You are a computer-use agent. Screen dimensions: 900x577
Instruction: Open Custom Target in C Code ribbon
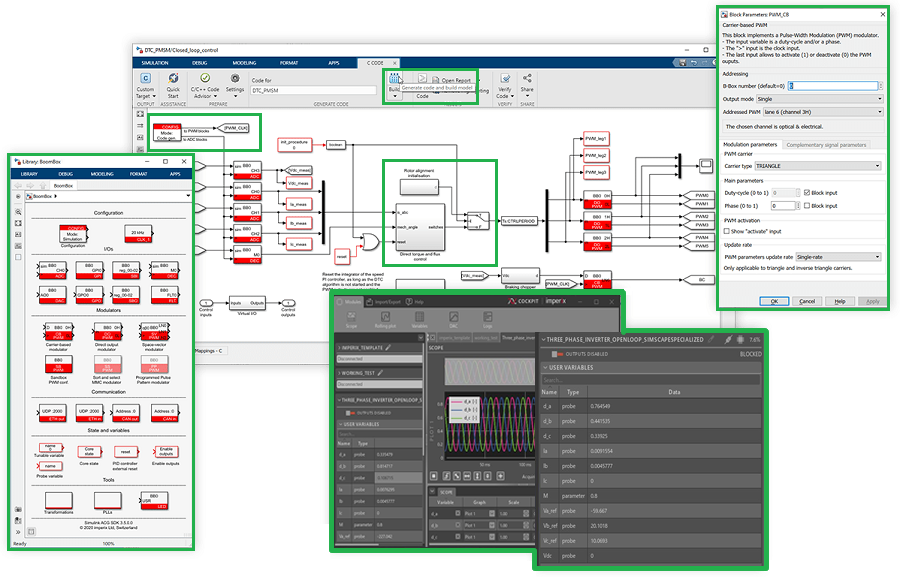point(145,85)
